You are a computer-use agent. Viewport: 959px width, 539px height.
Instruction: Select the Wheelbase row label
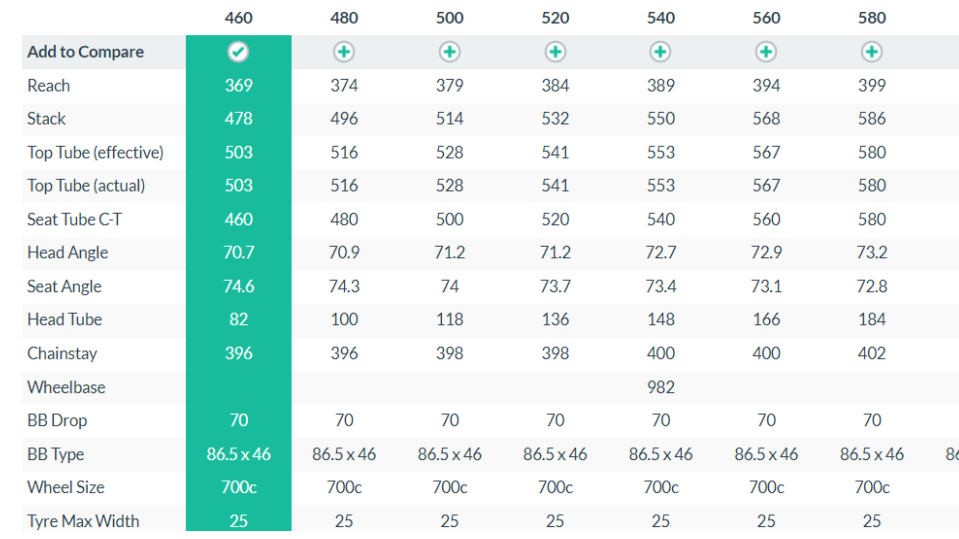[66, 387]
